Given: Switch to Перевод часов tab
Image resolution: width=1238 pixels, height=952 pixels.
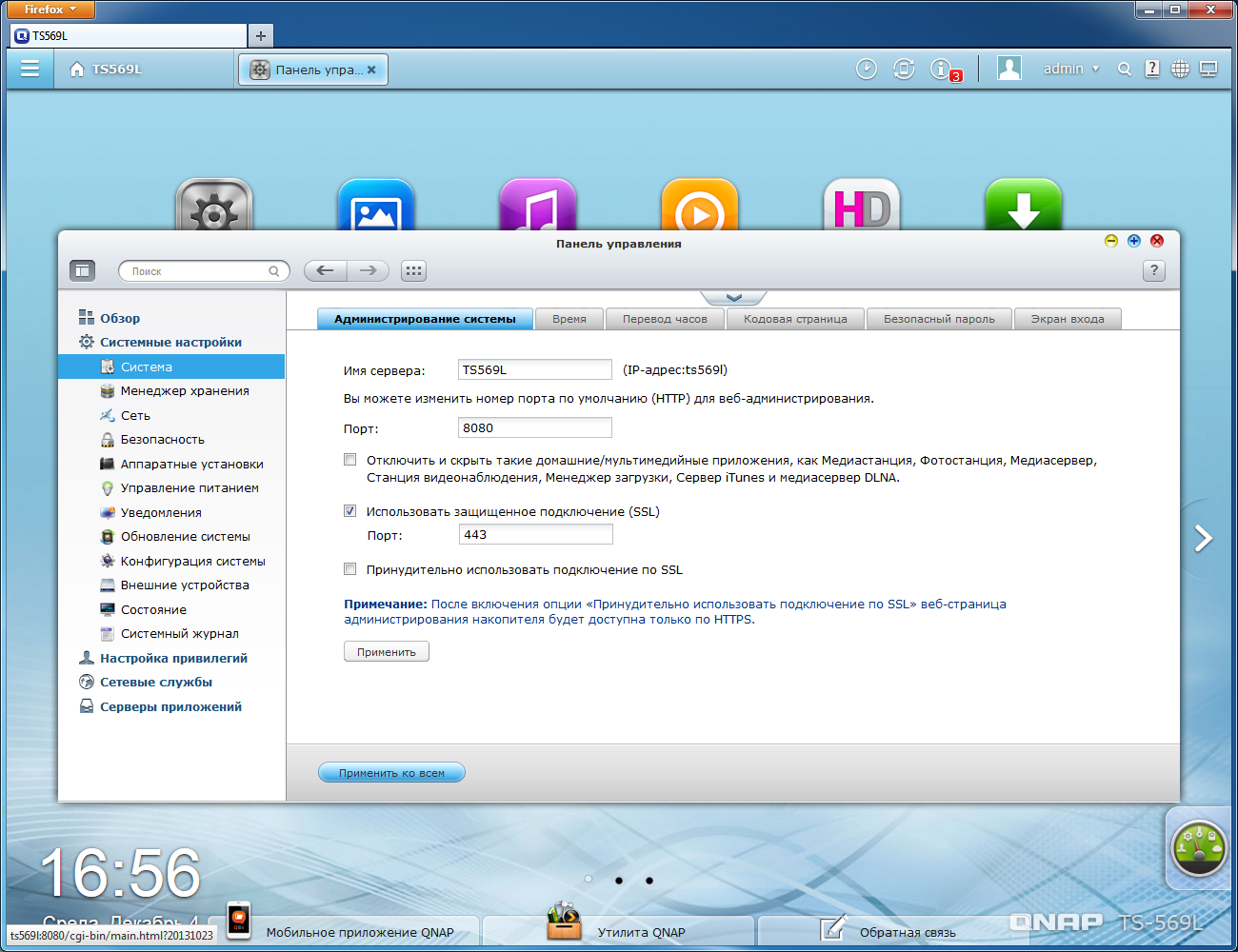Looking at the screenshot, I should tap(665, 319).
